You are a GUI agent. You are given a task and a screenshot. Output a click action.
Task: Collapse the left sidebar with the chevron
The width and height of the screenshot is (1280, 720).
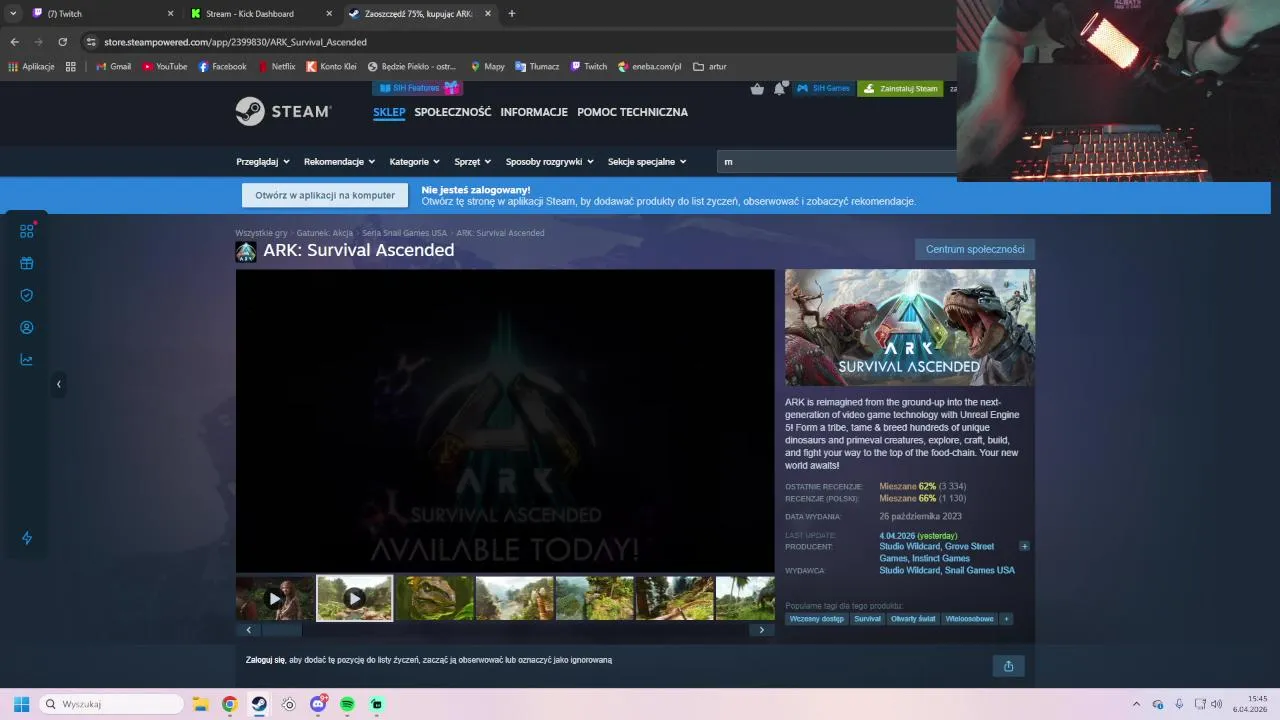[58, 384]
